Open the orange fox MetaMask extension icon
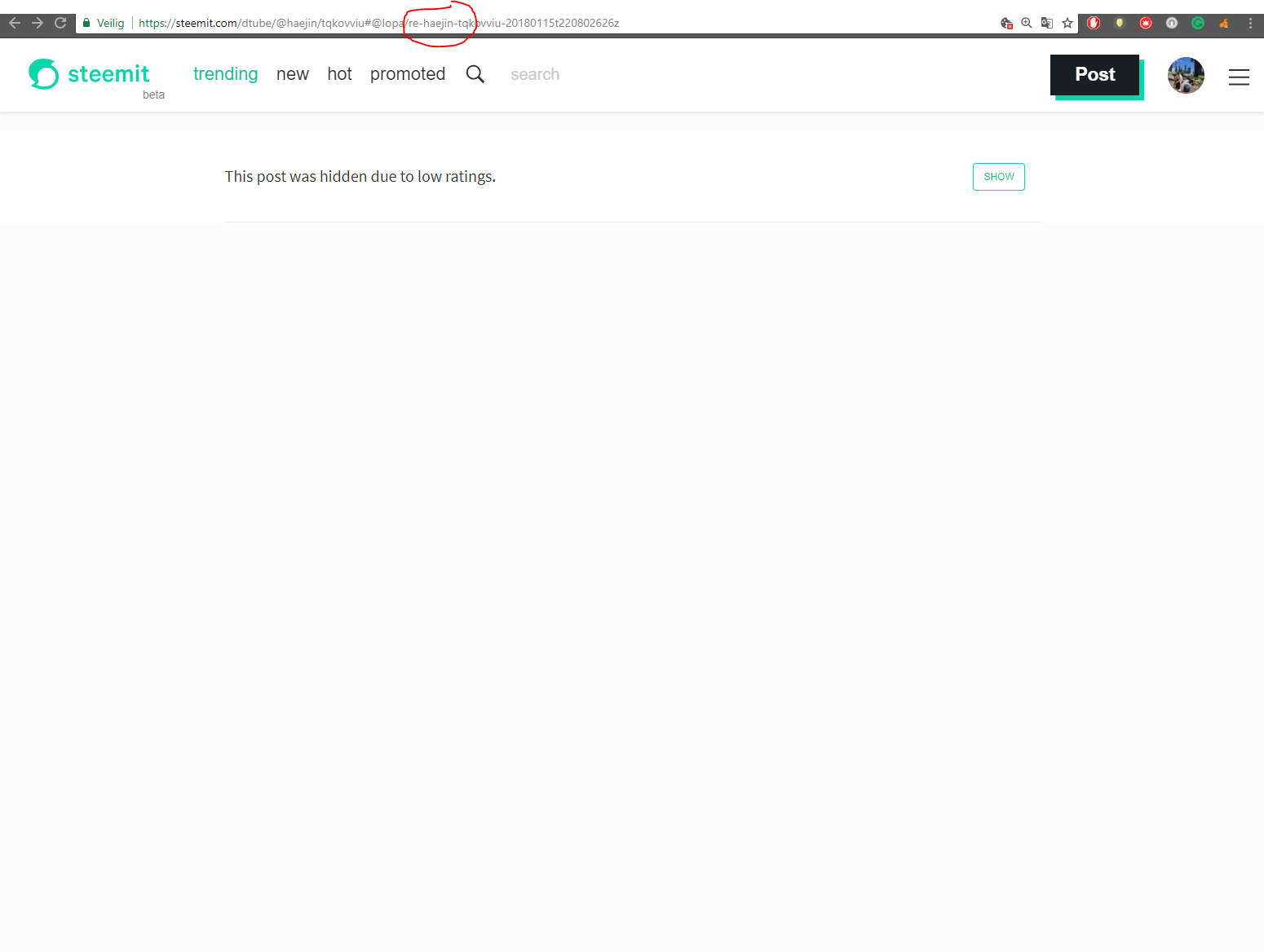The image size is (1264, 952). tap(1224, 23)
